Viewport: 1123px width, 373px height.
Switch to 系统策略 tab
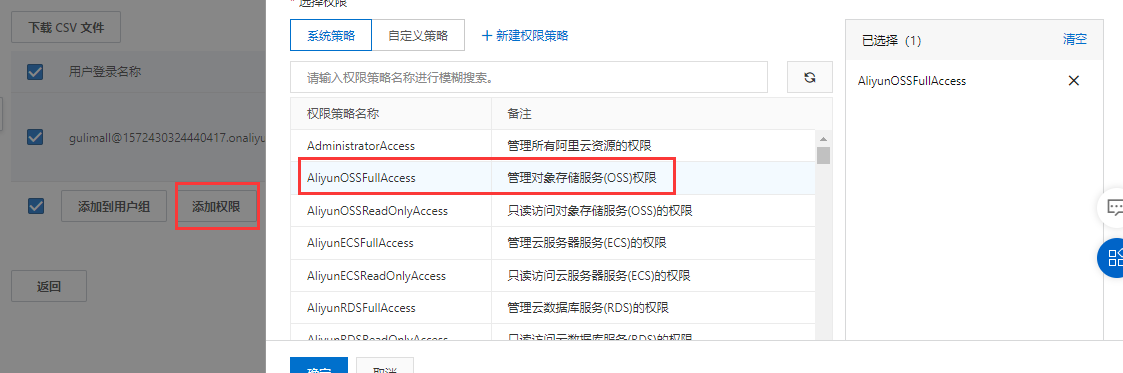click(331, 35)
